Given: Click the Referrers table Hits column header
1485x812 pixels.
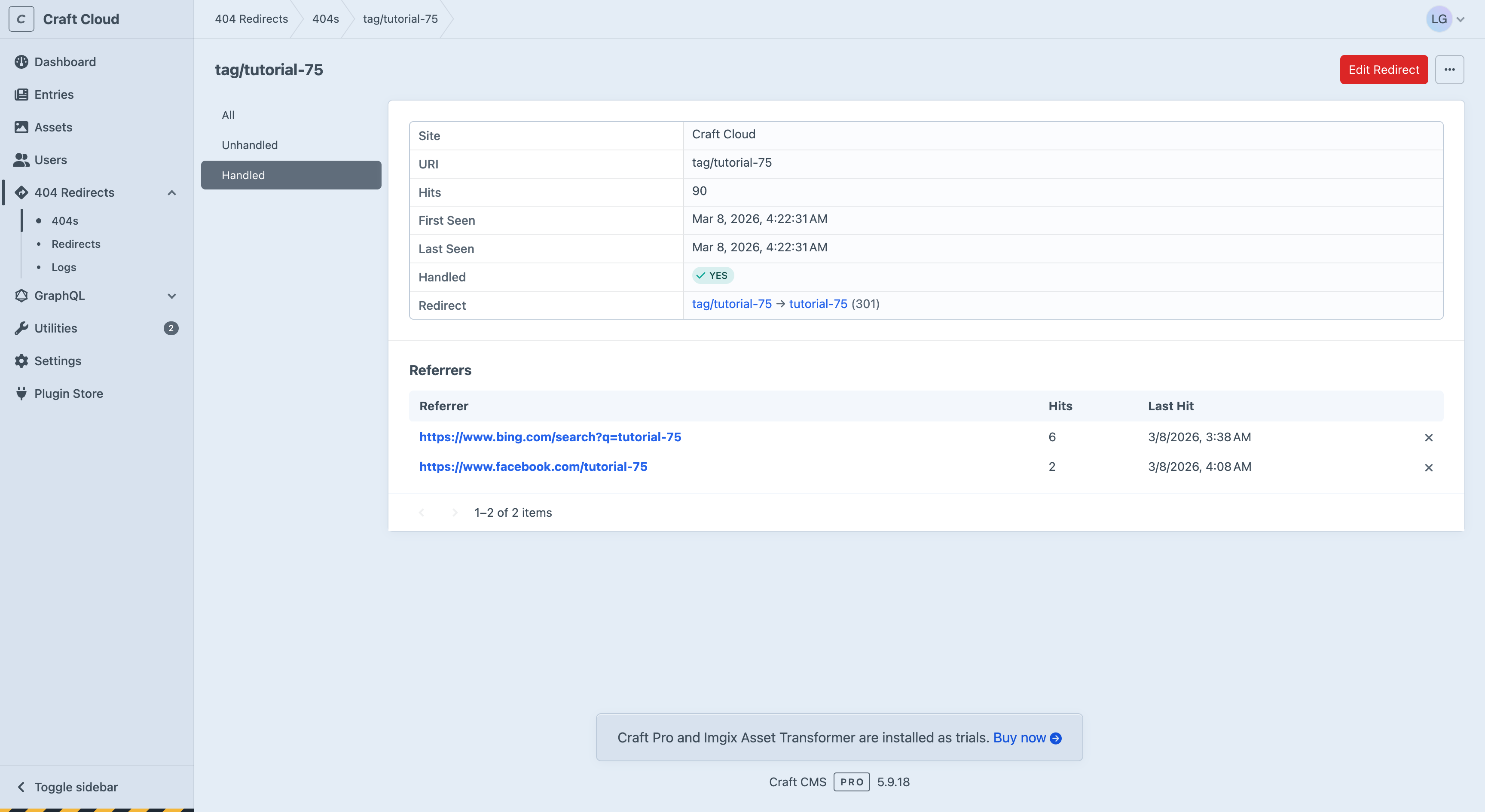Looking at the screenshot, I should click(1060, 406).
